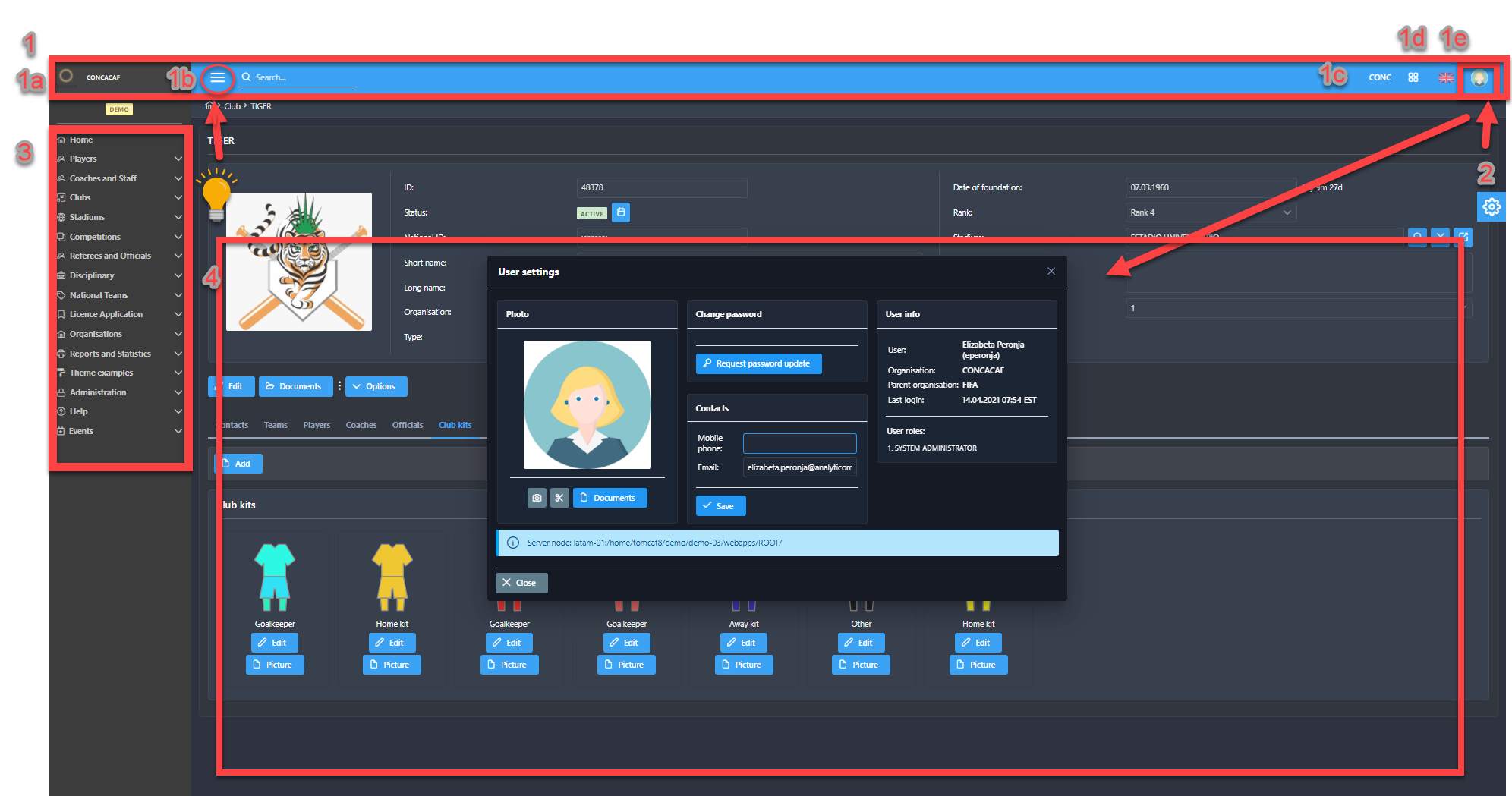Open the user avatar in top-right corner
Viewport: 1512px width, 796px height.
pyautogui.click(x=1478, y=79)
